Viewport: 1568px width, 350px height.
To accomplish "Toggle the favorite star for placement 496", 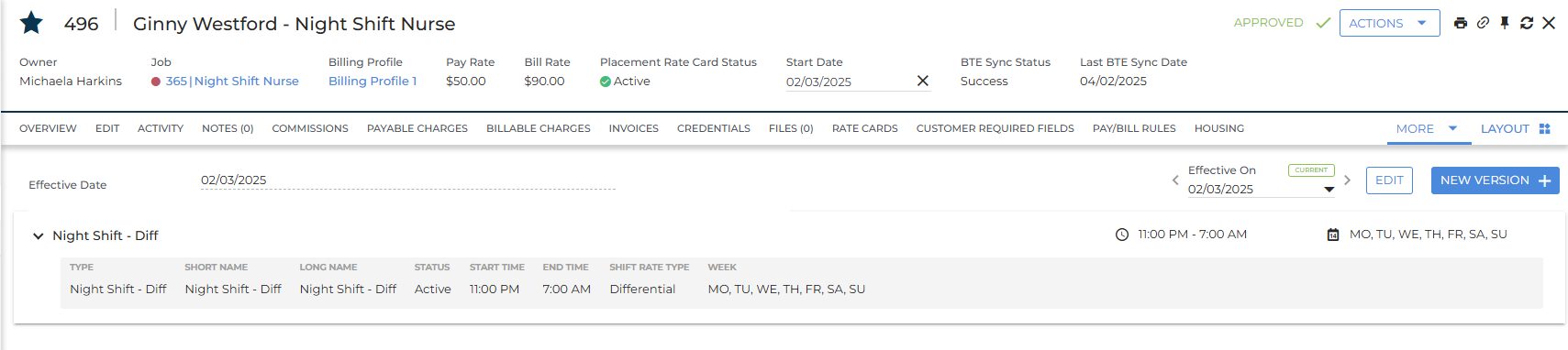I will [31, 23].
